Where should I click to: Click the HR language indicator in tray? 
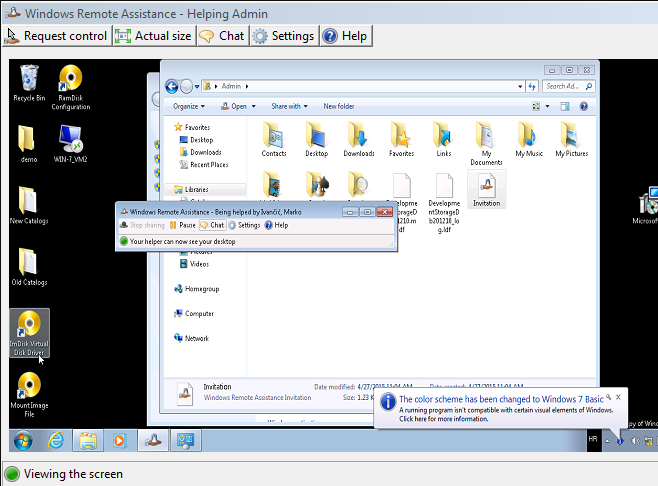(x=593, y=439)
